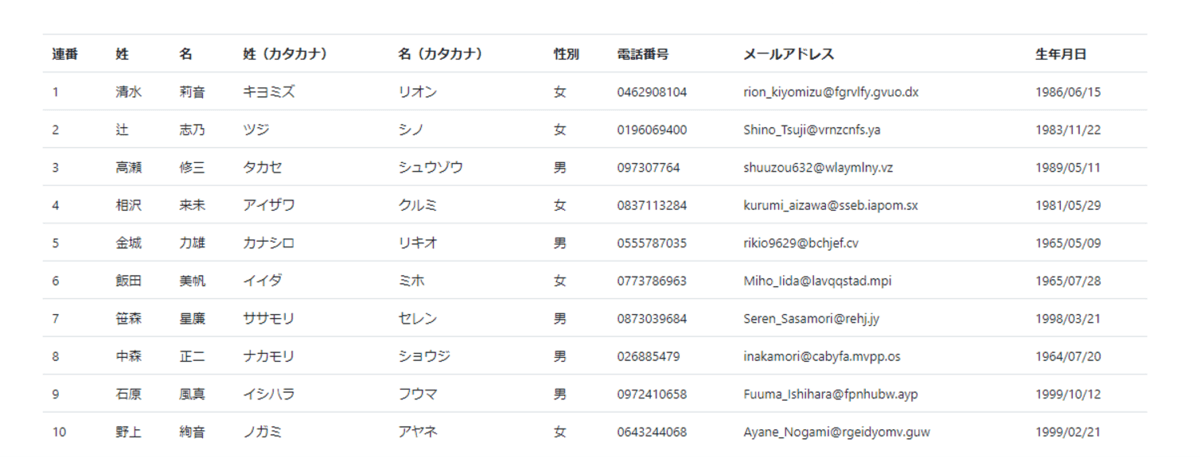
Task: Select the surname cell 飯田
Action: point(128,281)
